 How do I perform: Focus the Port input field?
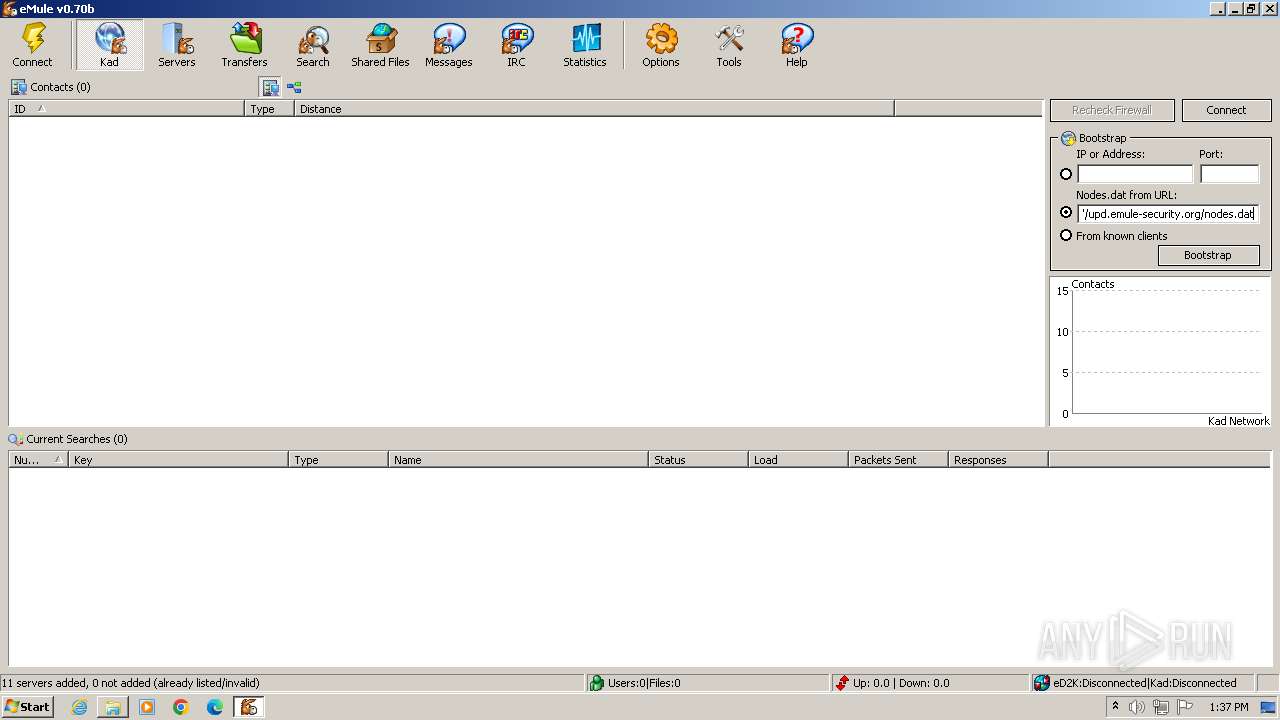coord(1229,174)
